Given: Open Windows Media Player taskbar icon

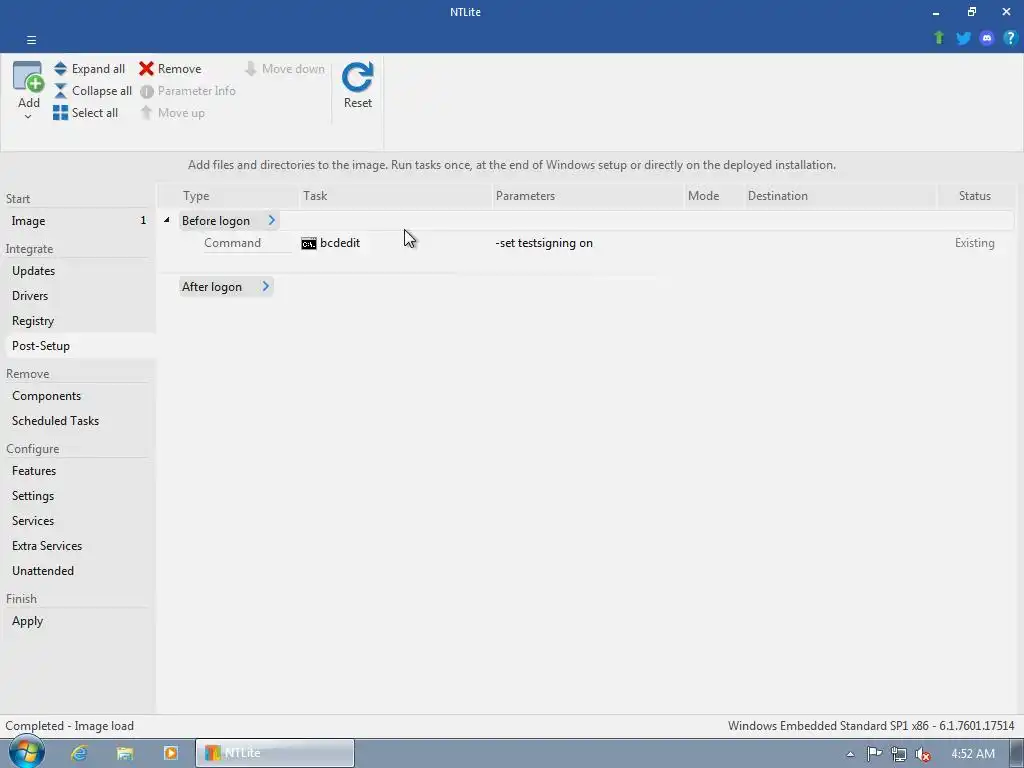Looking at the screenshot, I should point(170,753).
